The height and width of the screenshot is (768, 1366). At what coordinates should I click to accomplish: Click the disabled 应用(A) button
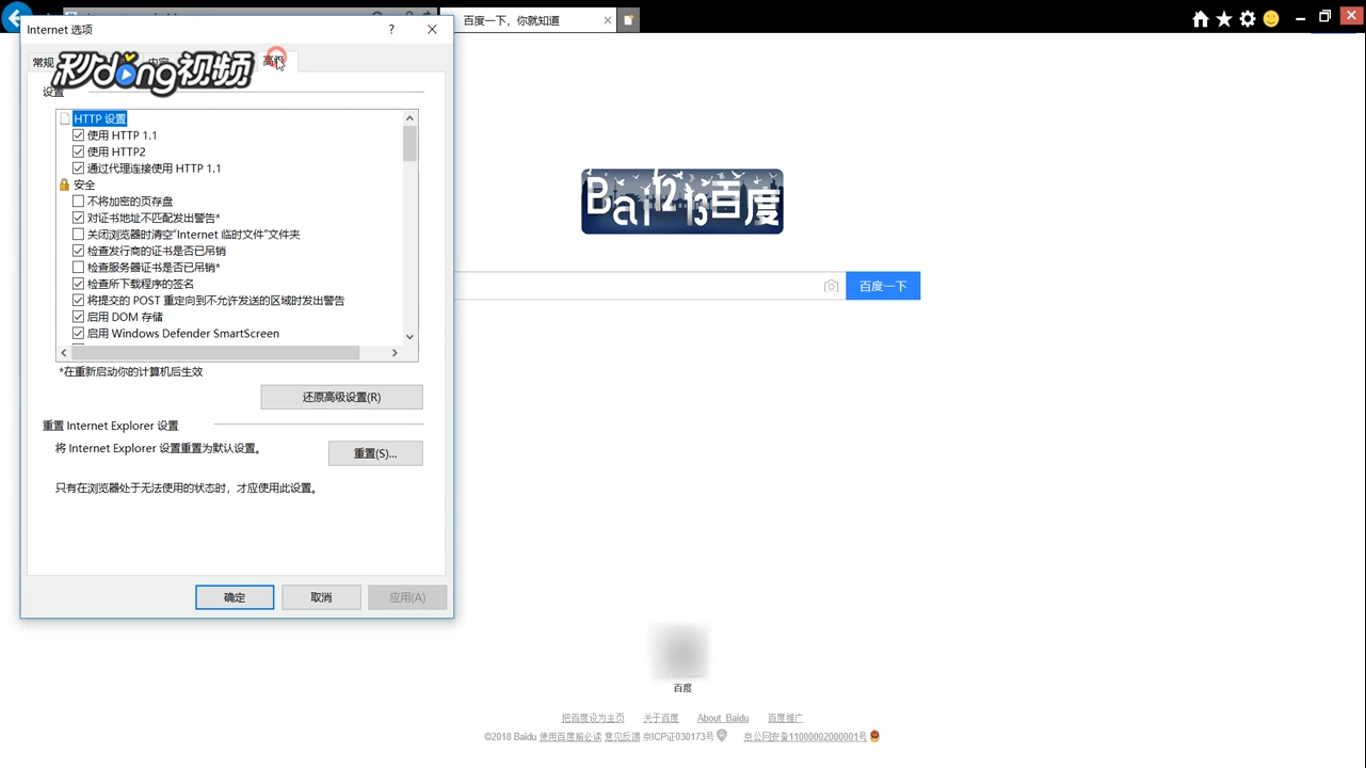click(x=407, y=597)
